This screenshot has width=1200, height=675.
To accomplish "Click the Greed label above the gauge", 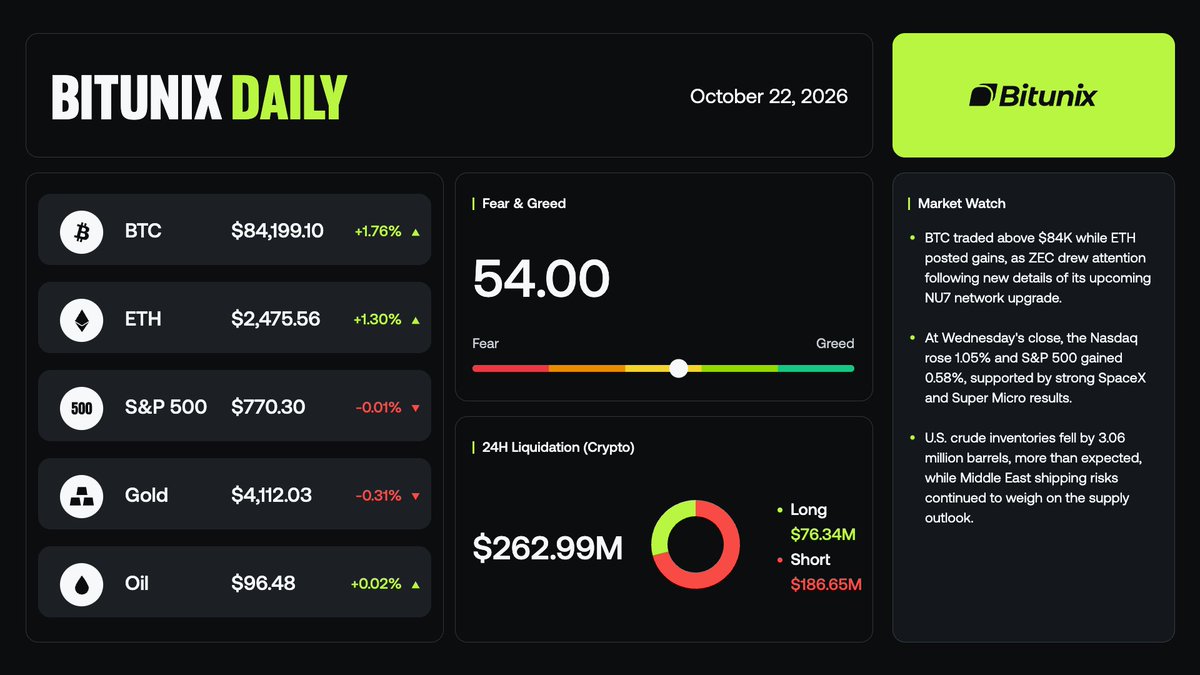I will 835,343.
